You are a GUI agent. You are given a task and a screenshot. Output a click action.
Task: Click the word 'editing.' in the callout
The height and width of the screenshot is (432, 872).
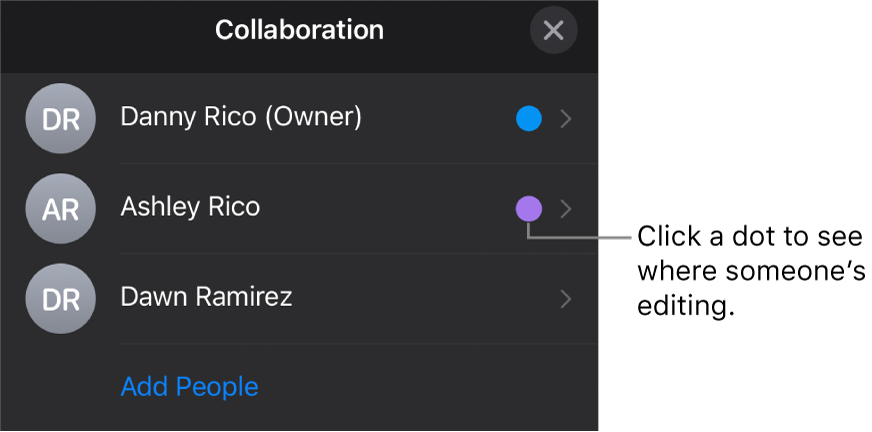coord(686,306)
